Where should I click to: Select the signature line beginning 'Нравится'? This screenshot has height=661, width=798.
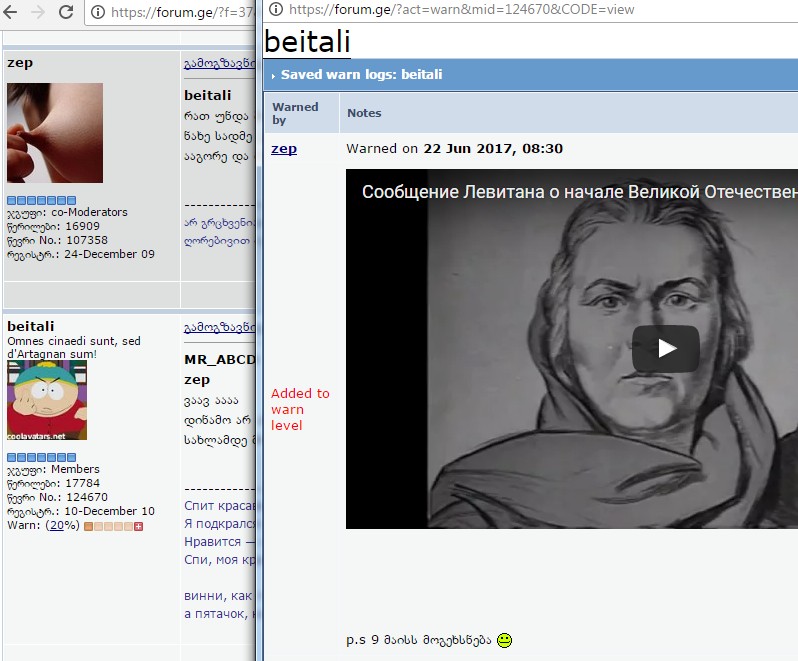[219, 541]
